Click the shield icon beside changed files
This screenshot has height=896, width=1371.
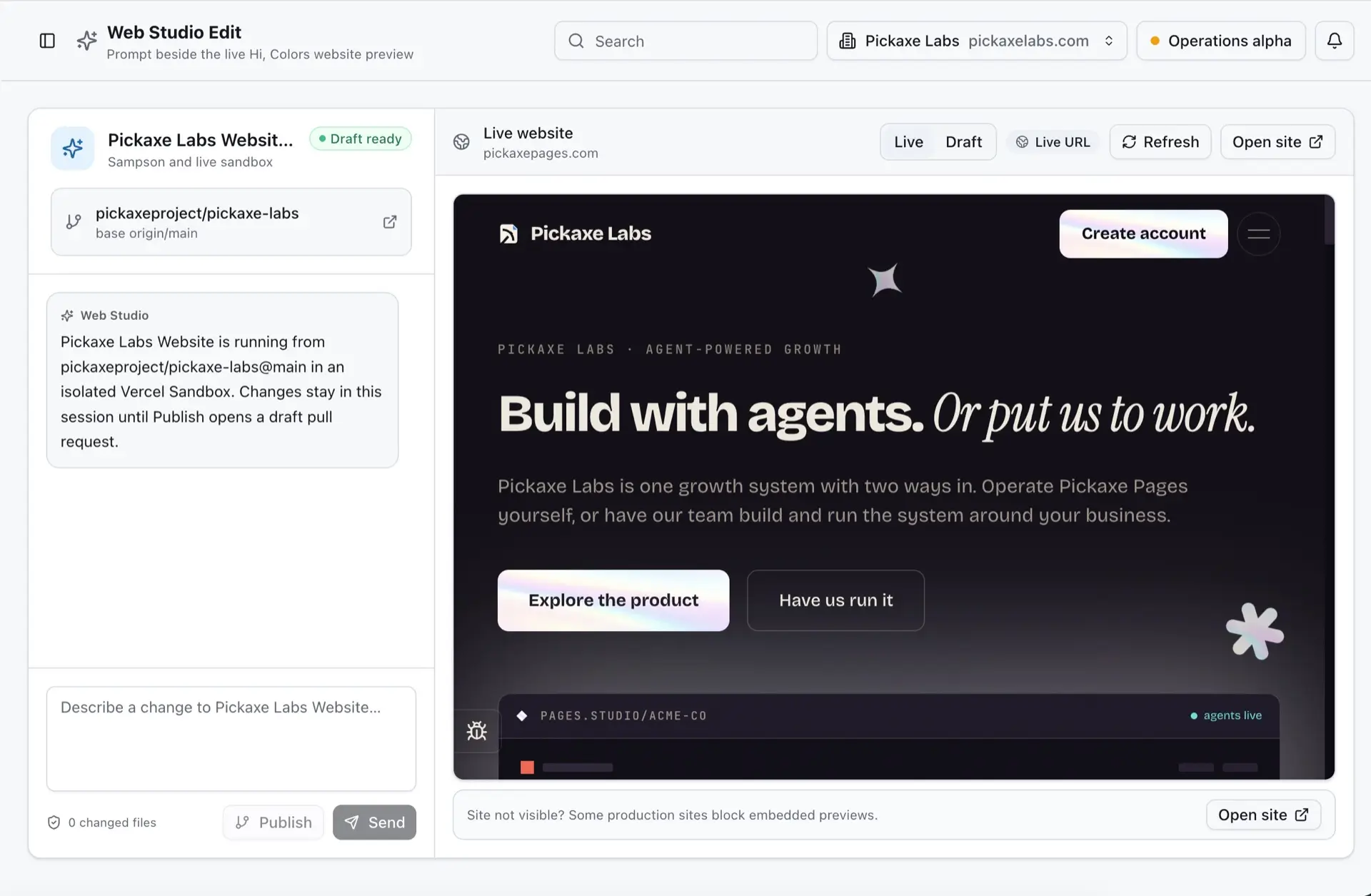(x=54, y=822)
